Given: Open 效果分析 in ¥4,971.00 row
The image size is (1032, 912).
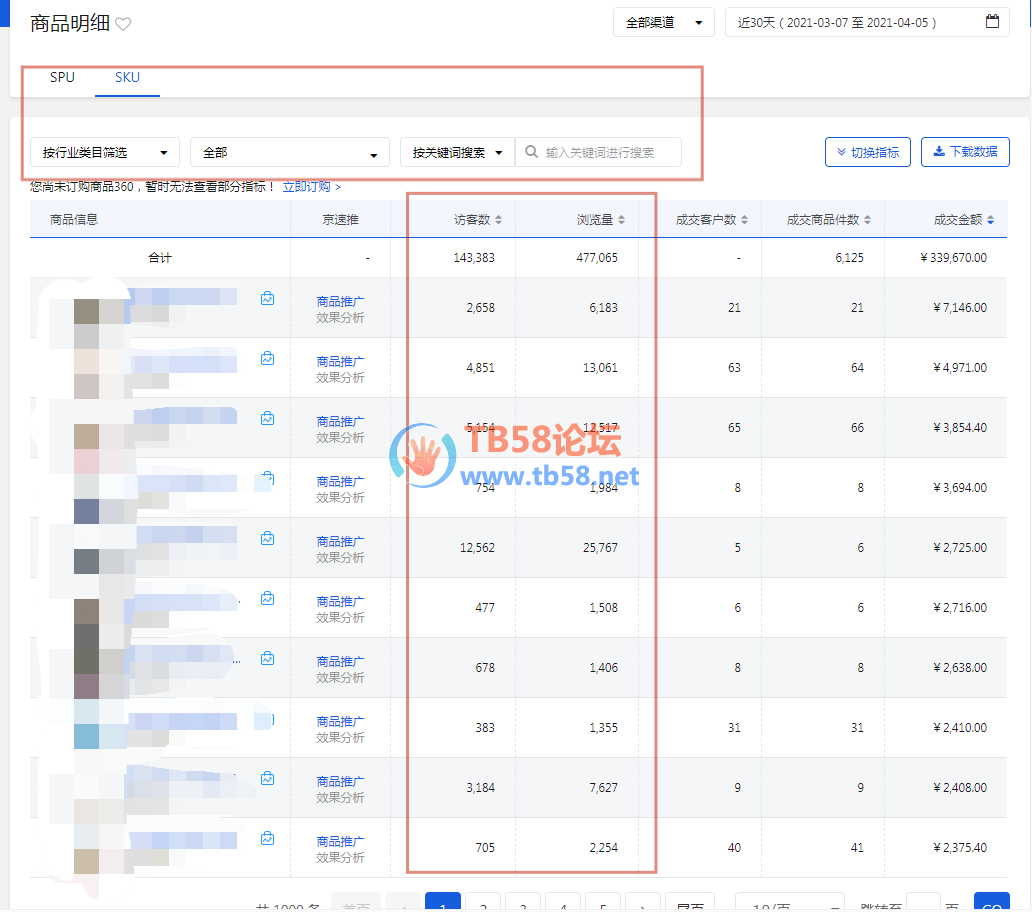Looking at the screenshot, I should 340,378.
